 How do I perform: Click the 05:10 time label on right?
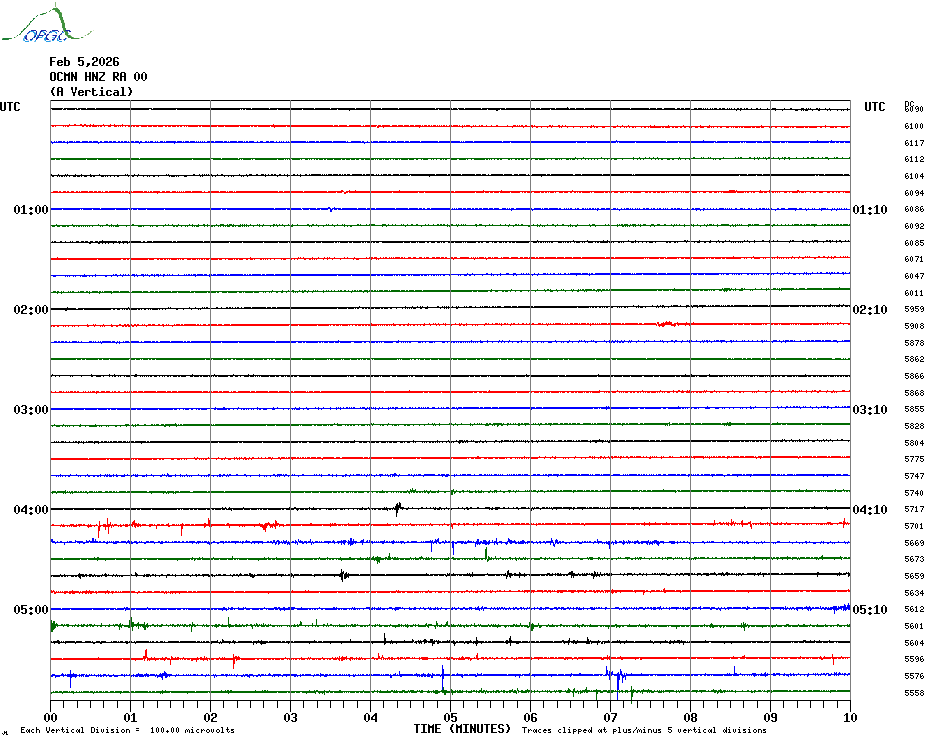coord(870,610)
